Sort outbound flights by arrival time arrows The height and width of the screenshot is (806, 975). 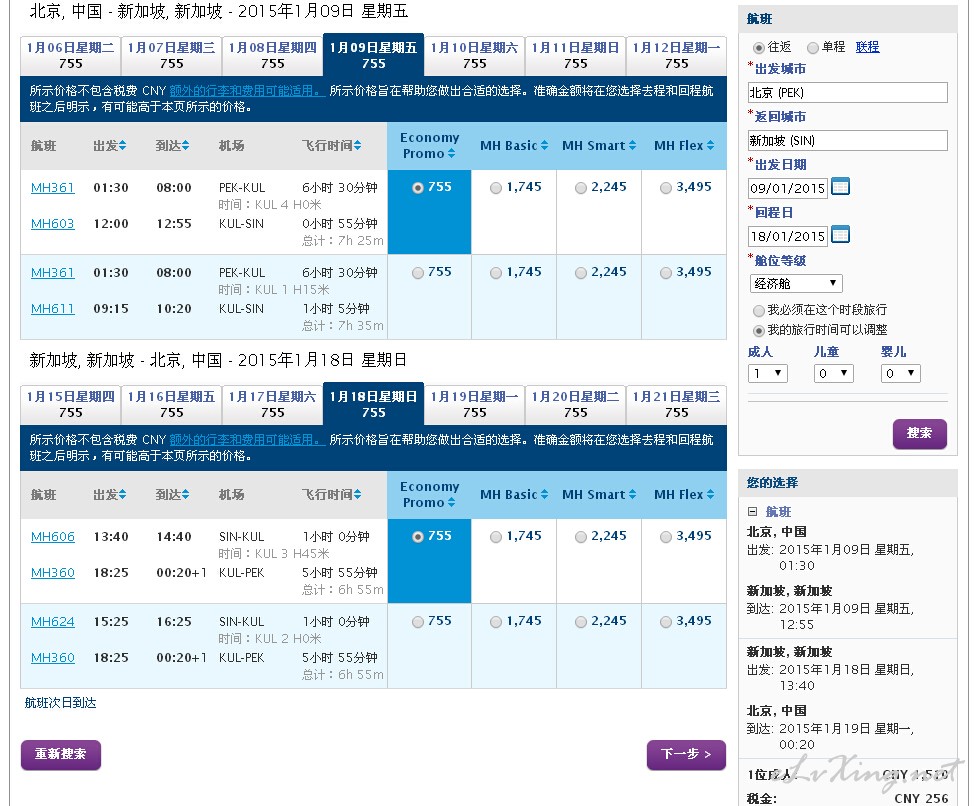click(184, 146)
